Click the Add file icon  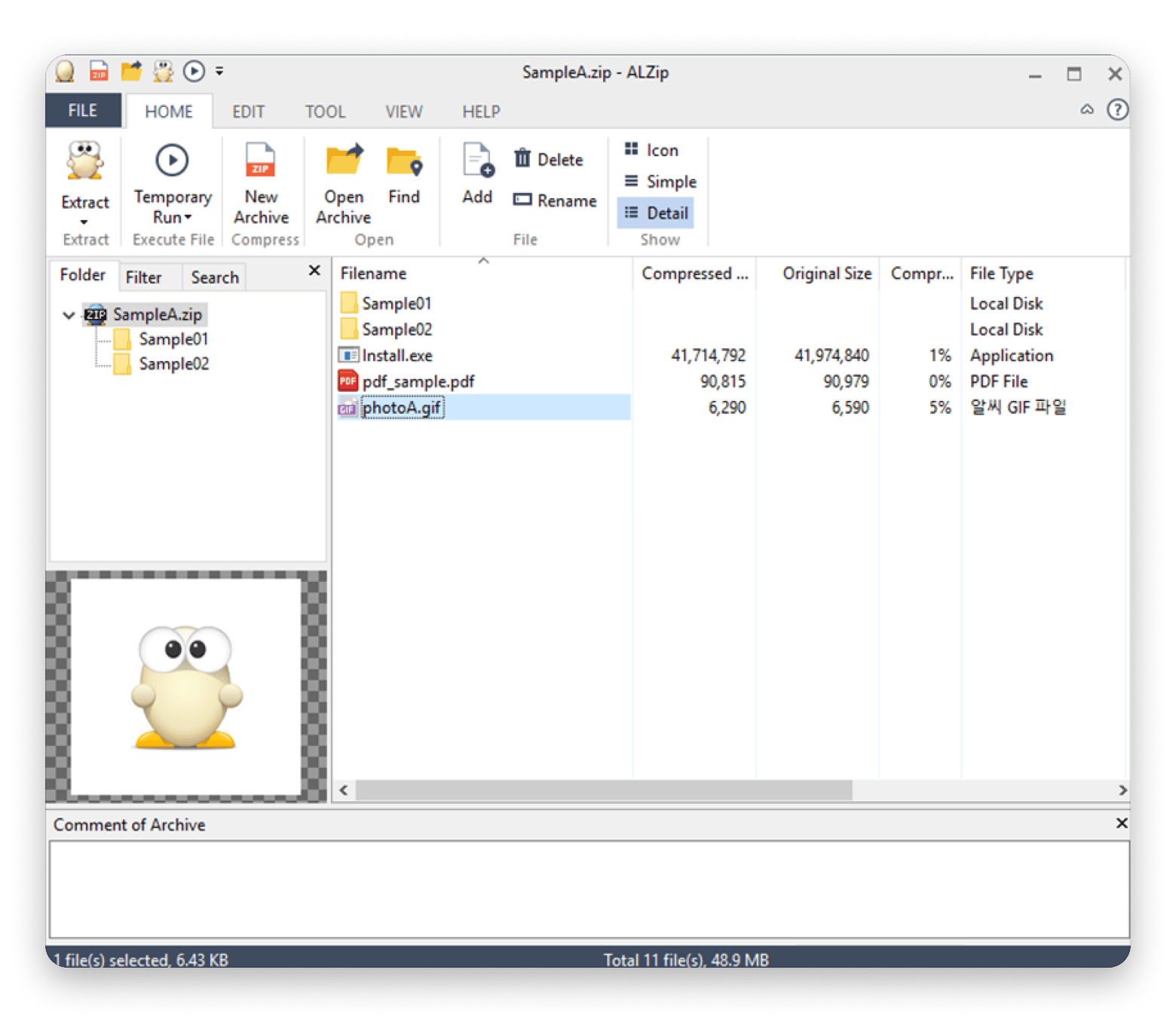coord(477,161)
